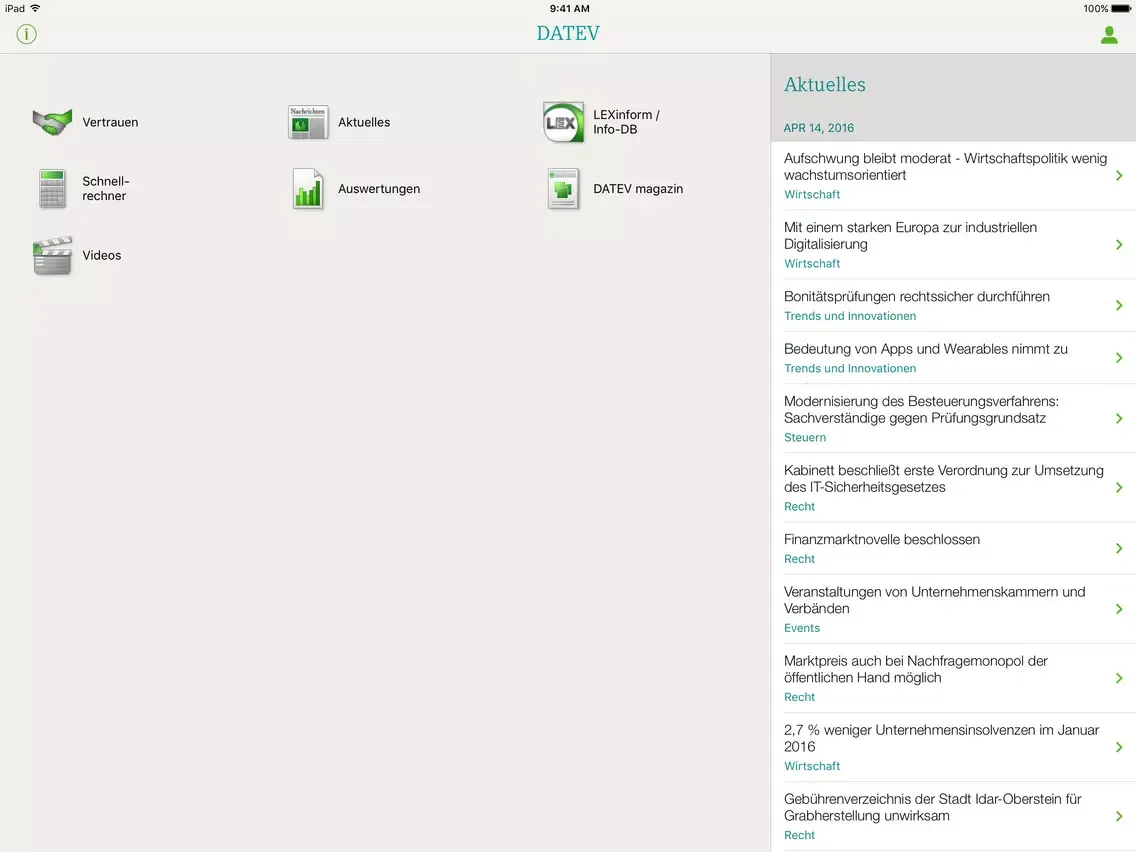
Task: Expand Gebührenverzeichnis Idar-Oberstein article chevron
Action: [x=1119, y=816]
